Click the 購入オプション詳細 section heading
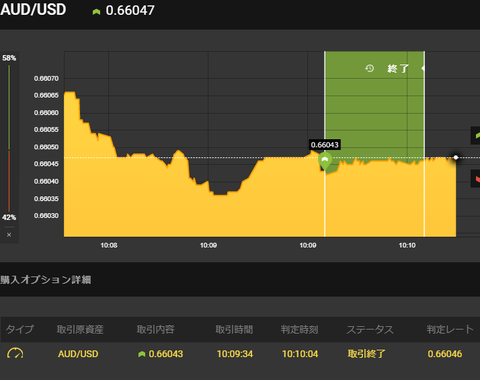The image size is (480, 380). 46,280
